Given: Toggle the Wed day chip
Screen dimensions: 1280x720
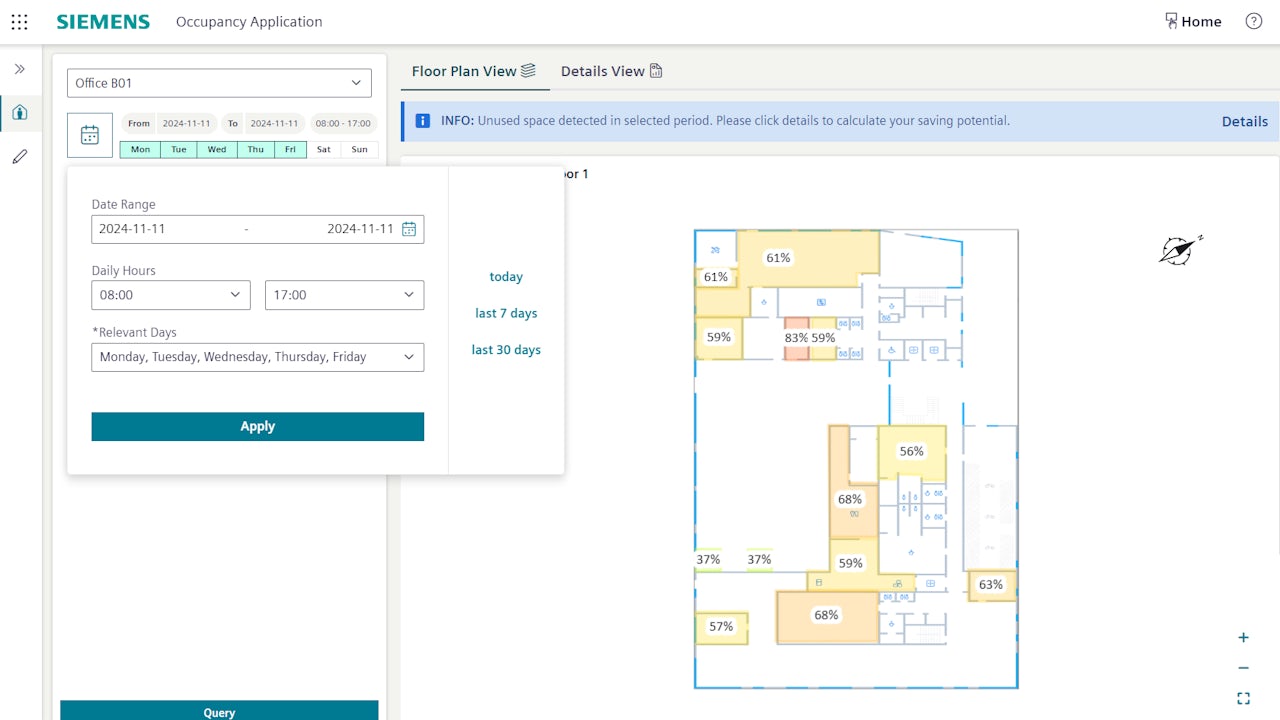Looking at the screenshot, I should tap(217, 150).
